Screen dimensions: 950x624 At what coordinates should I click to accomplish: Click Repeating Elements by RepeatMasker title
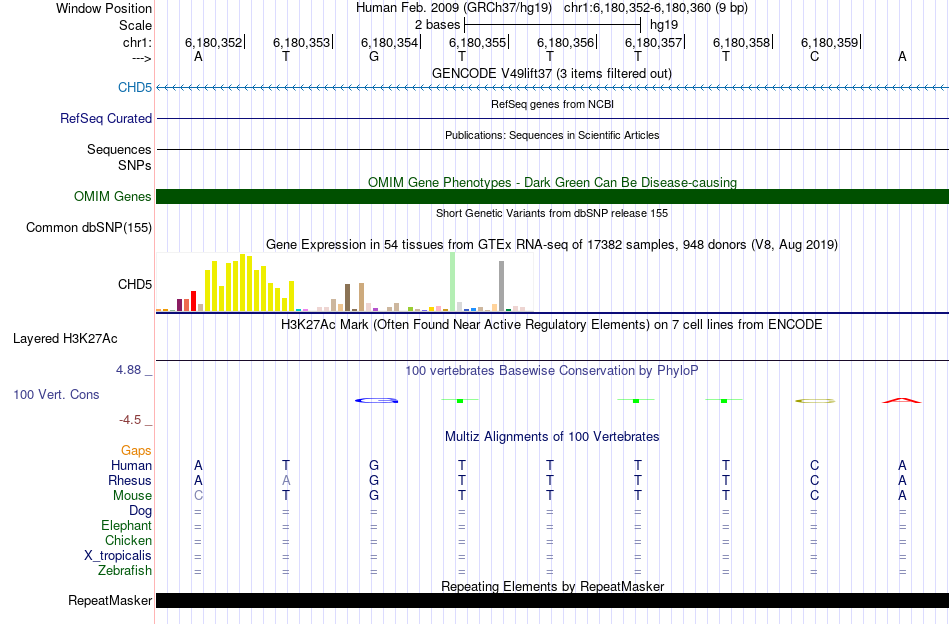click(x=553, y=586)
